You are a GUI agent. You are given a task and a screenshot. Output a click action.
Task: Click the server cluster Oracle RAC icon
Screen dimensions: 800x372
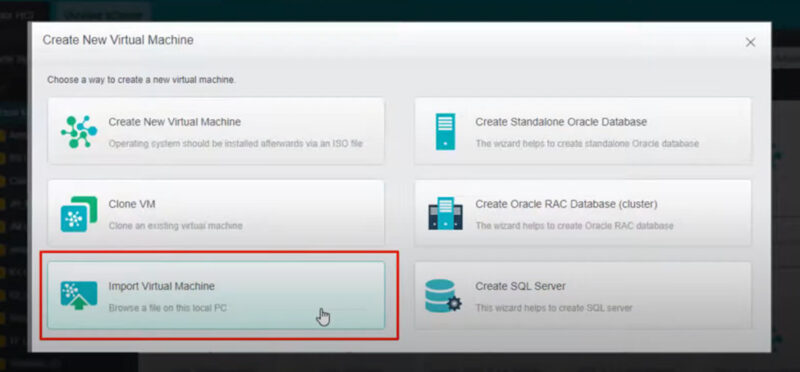pyautogui.click(x=445, y=213)
